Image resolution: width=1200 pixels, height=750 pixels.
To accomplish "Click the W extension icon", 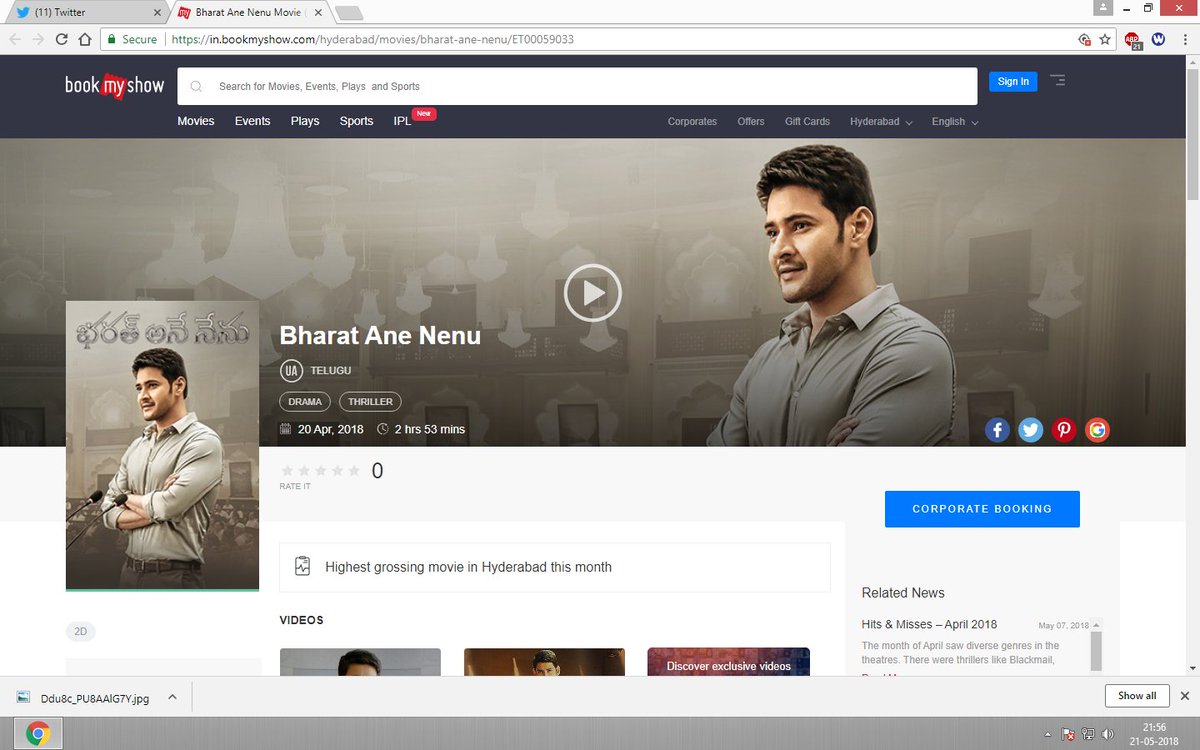I will click(x=1159, y=40).
